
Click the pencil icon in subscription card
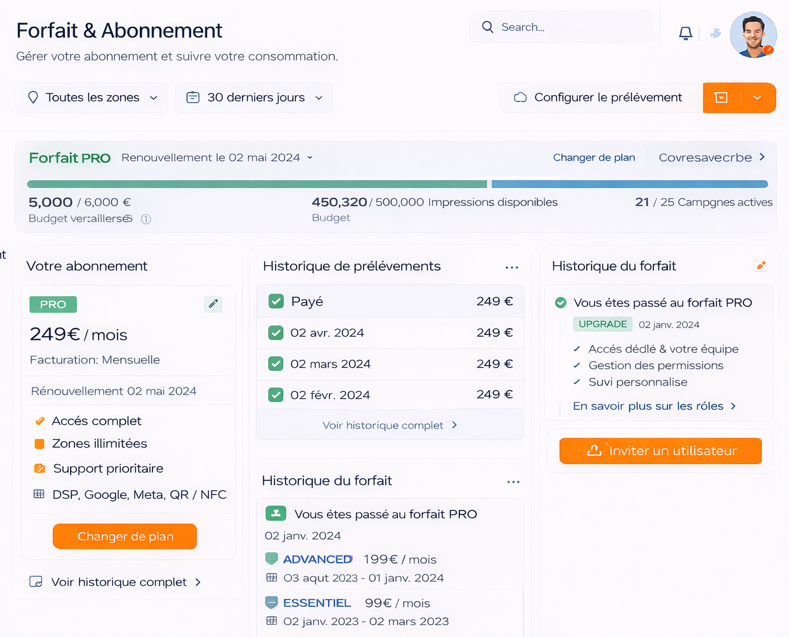pos(213,304)
